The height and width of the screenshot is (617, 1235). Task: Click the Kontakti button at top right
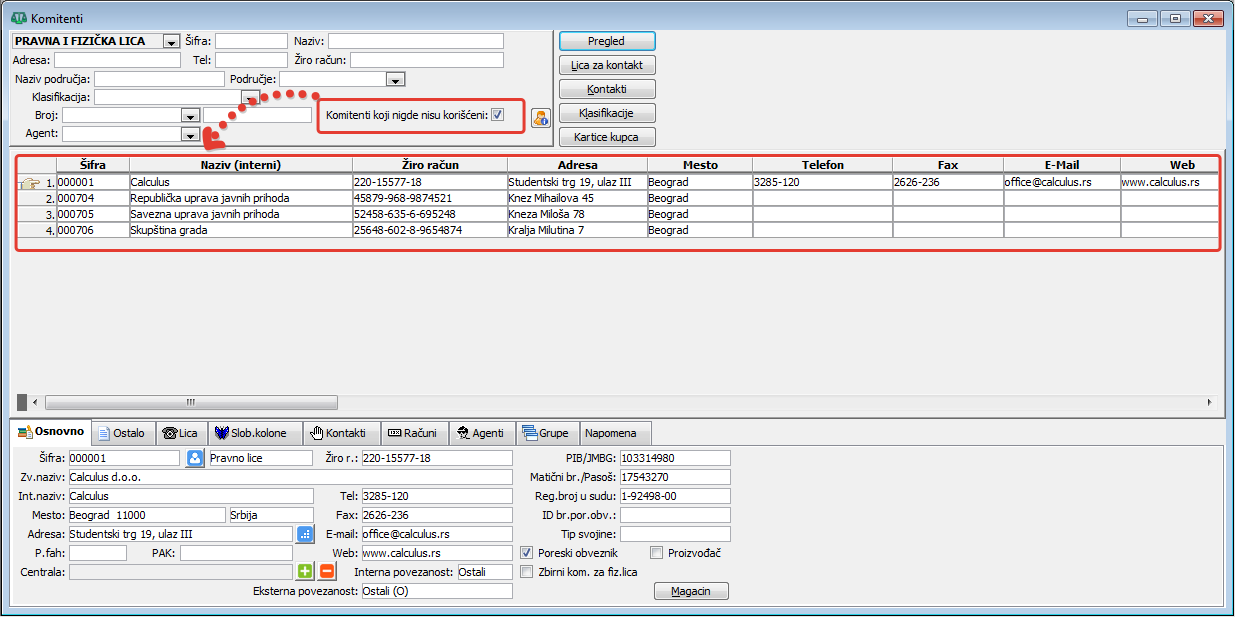click(x=607, y=89)
